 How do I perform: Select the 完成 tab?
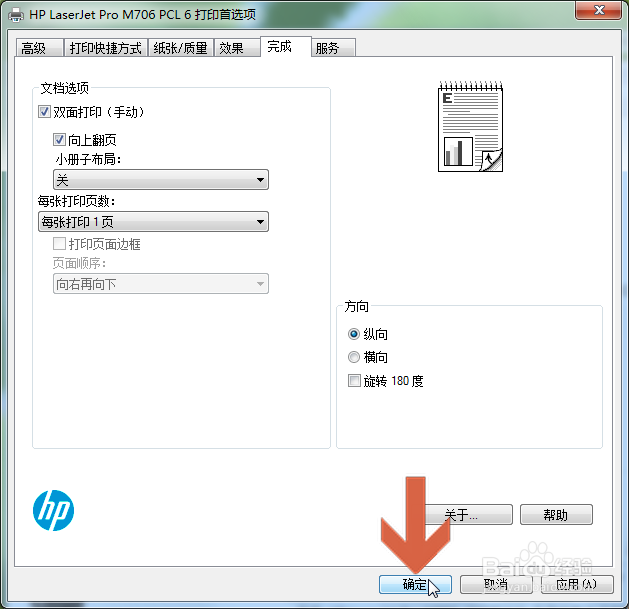[x=286, y=47]
